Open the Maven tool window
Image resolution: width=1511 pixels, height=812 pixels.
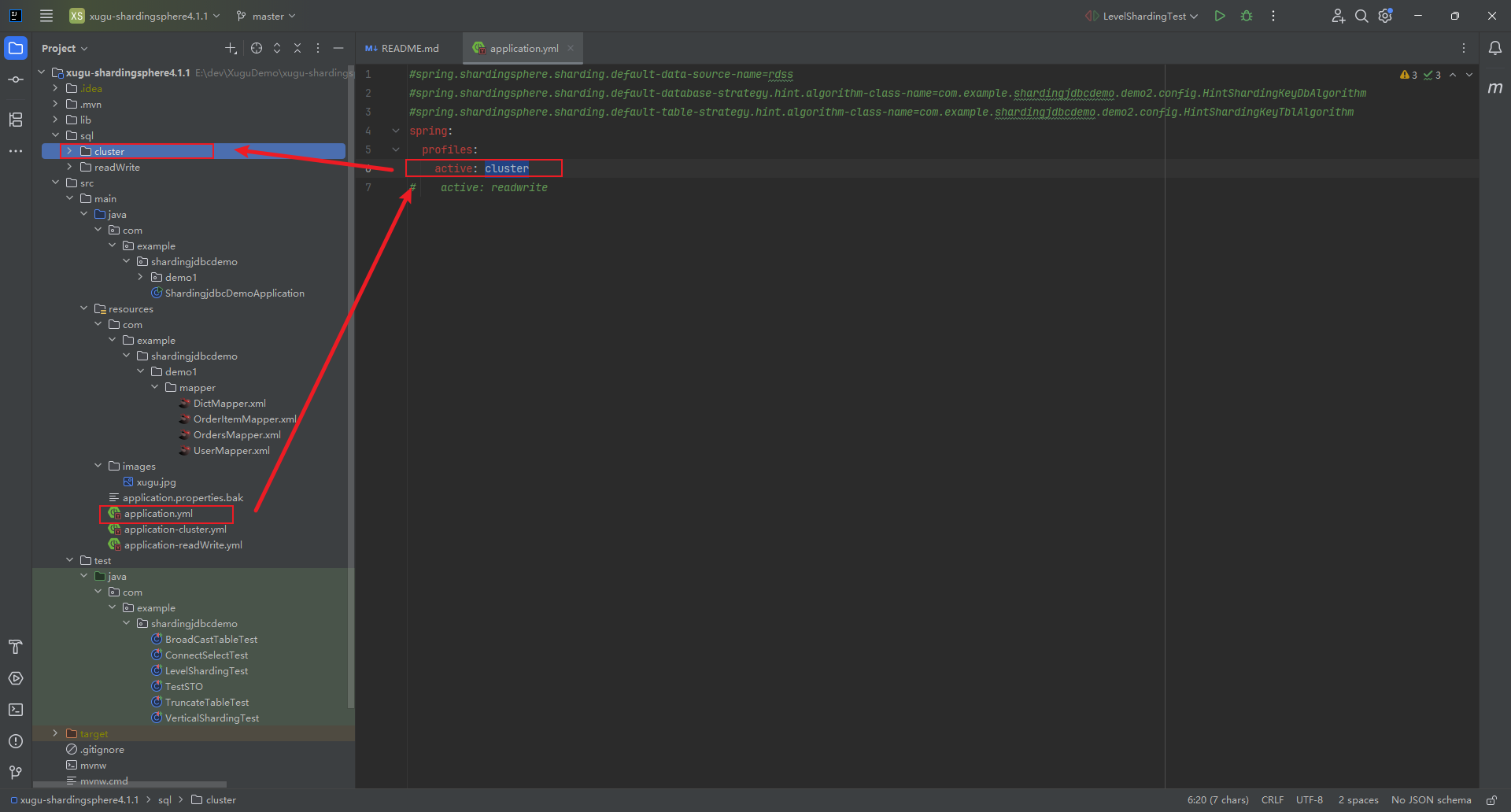click(x=1494, y=88)
